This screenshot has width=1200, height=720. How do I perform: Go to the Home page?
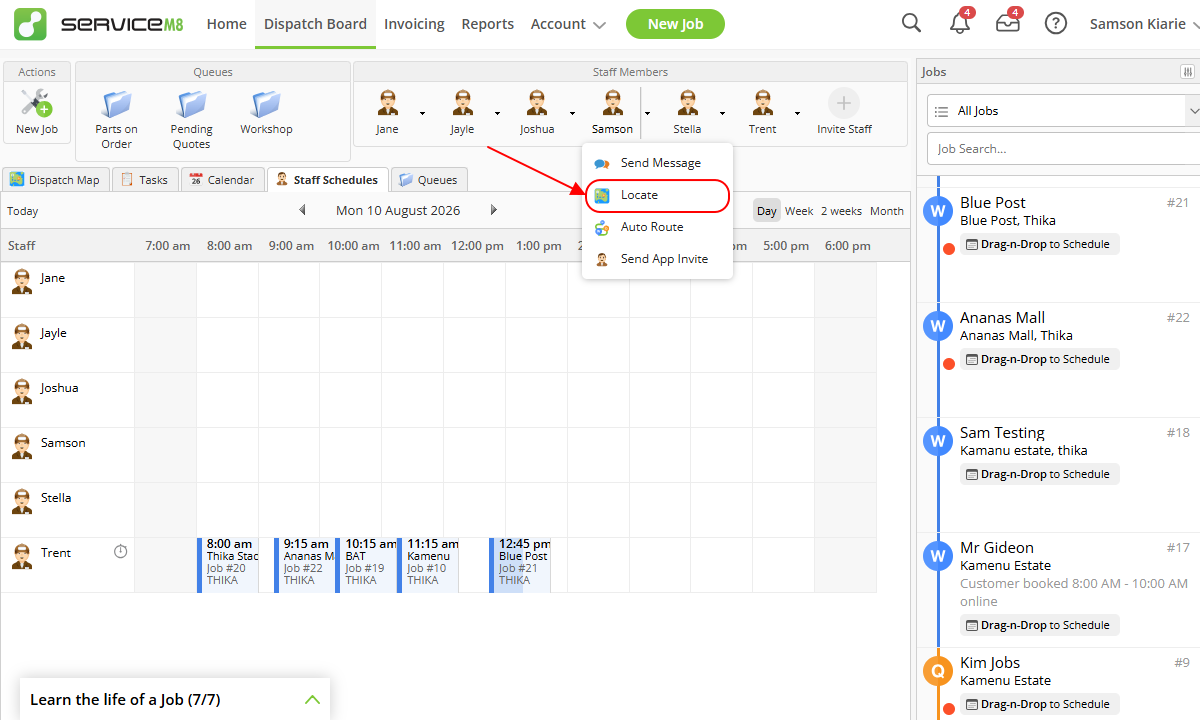point(226,24)
